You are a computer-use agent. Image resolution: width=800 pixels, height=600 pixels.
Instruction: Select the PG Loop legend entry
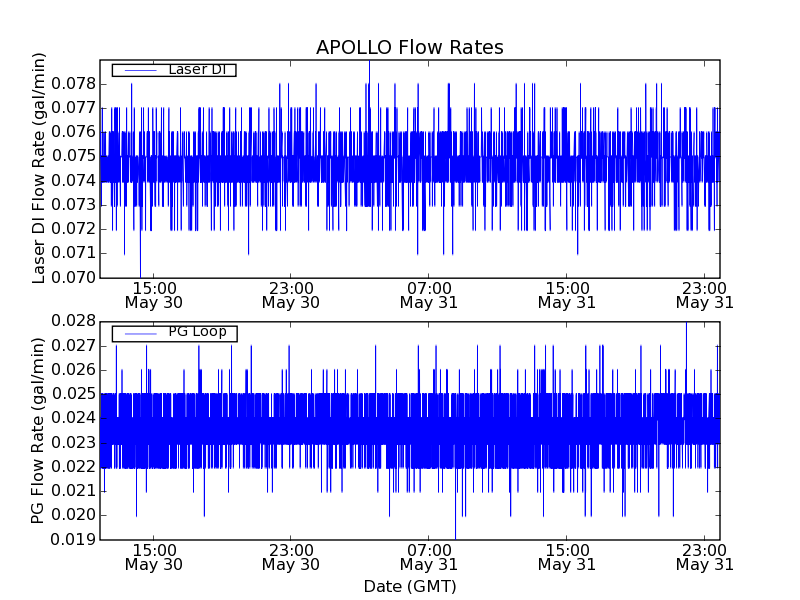[x=197, y=332]
